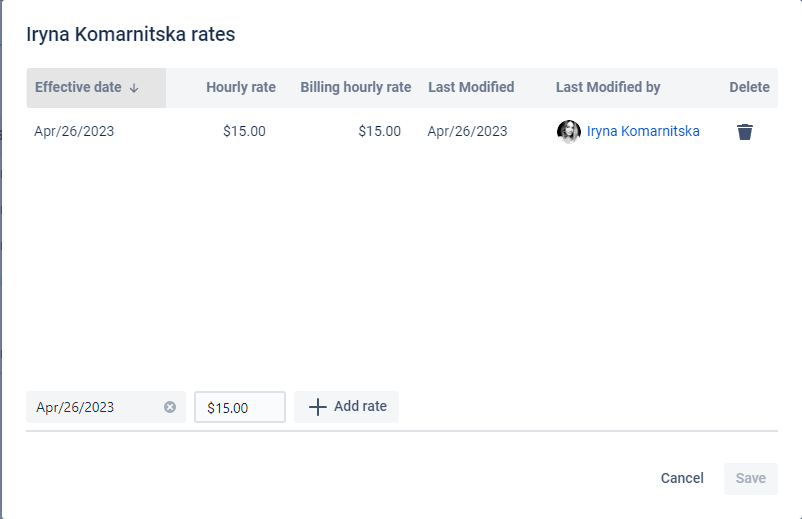Viewport: 802px width, 519px height.
Task: Click the Delete column header
Action: tap(749, 87)
